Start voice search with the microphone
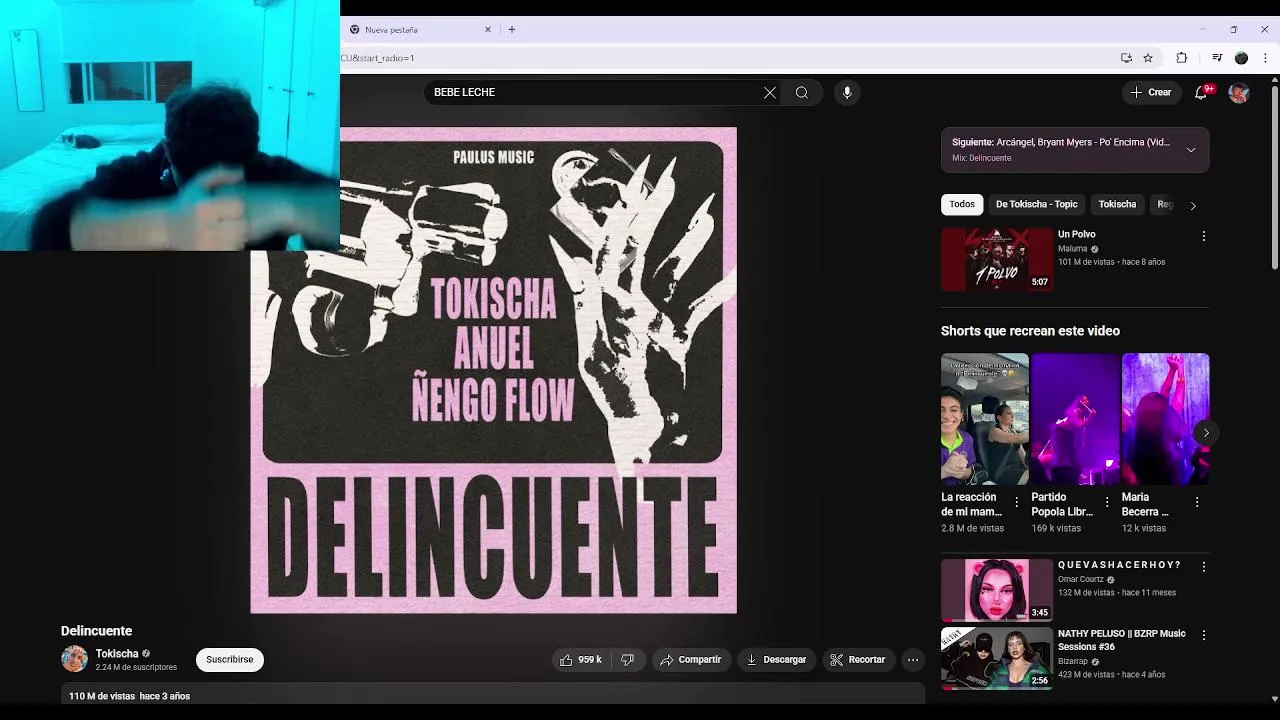This screenshot has height=720, width=1280. (x=847, y=92)
